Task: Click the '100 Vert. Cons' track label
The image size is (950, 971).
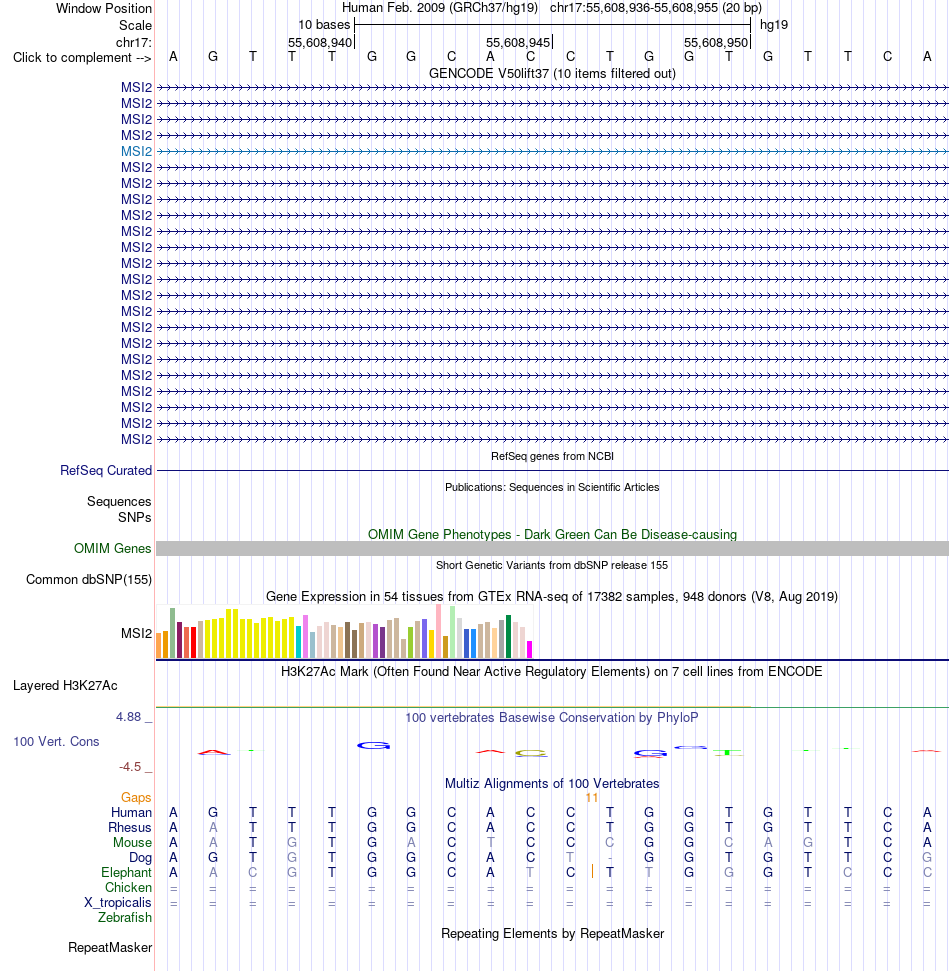Action: pos(56,742)
